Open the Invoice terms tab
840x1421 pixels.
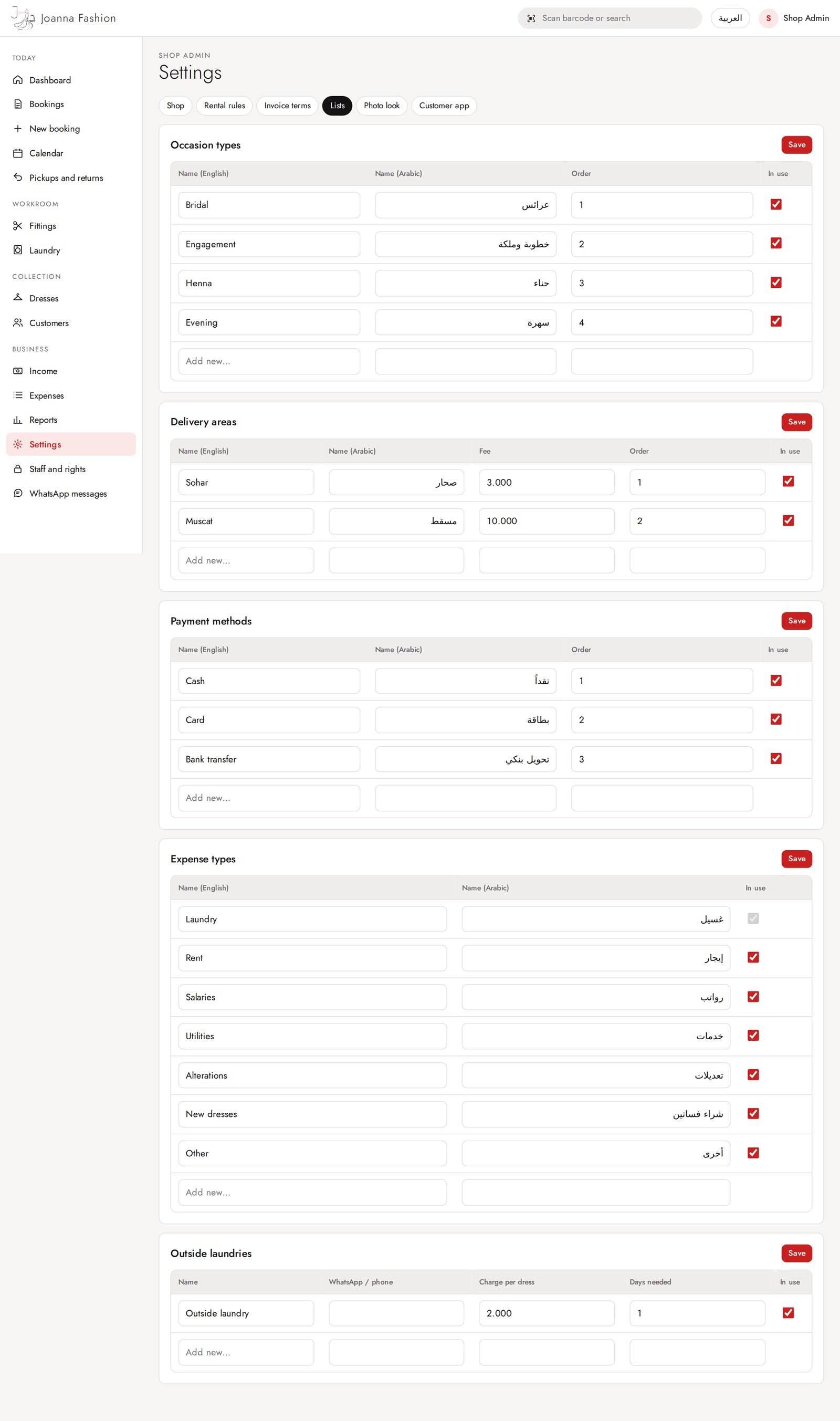click(288, 106)
